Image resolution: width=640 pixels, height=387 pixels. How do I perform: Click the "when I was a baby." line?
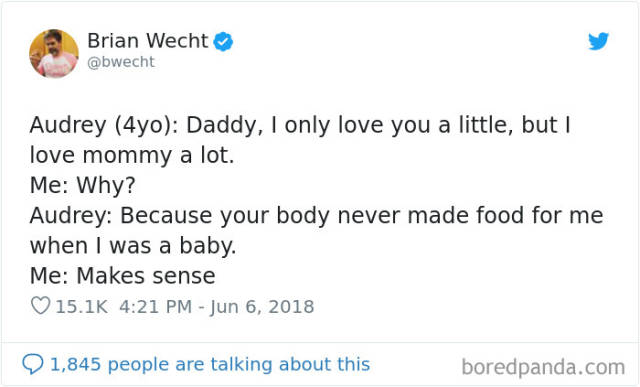[x=133, y=245]
